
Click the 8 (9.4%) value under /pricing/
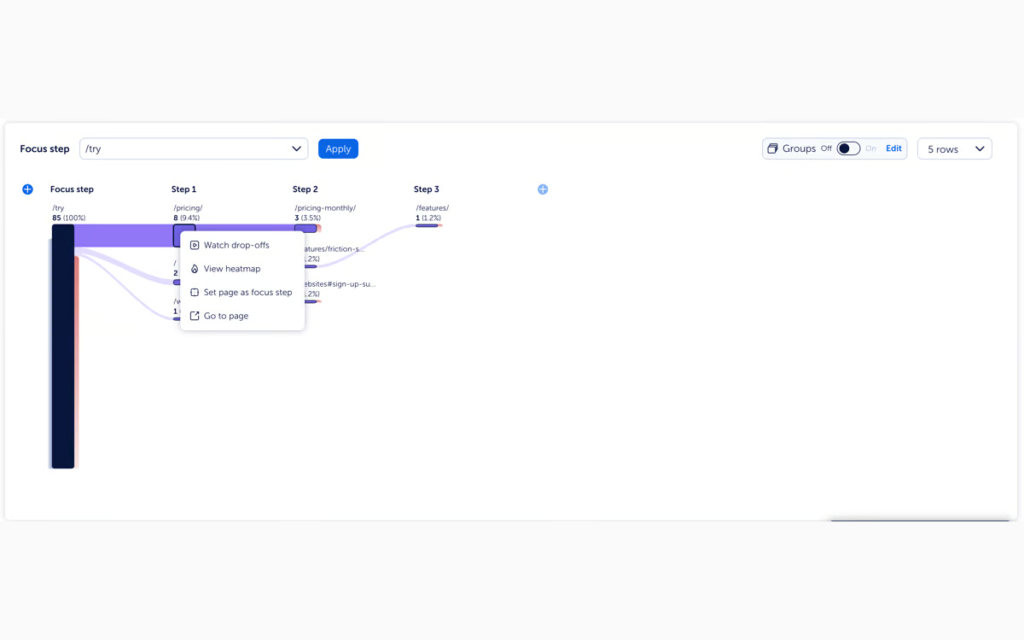pos(187,218)
